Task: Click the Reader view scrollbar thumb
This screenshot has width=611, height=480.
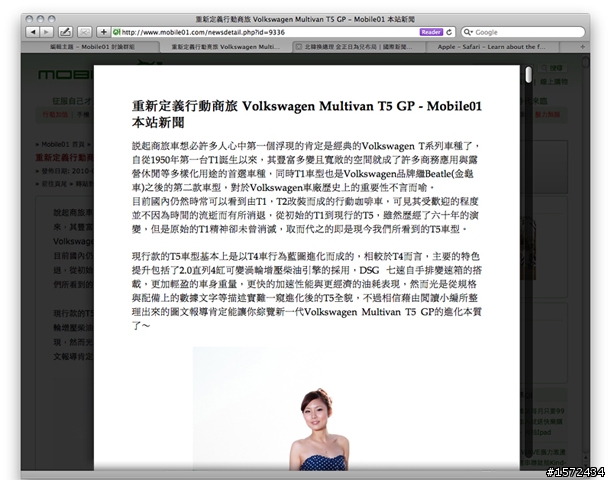Action: tap(528, 75)
